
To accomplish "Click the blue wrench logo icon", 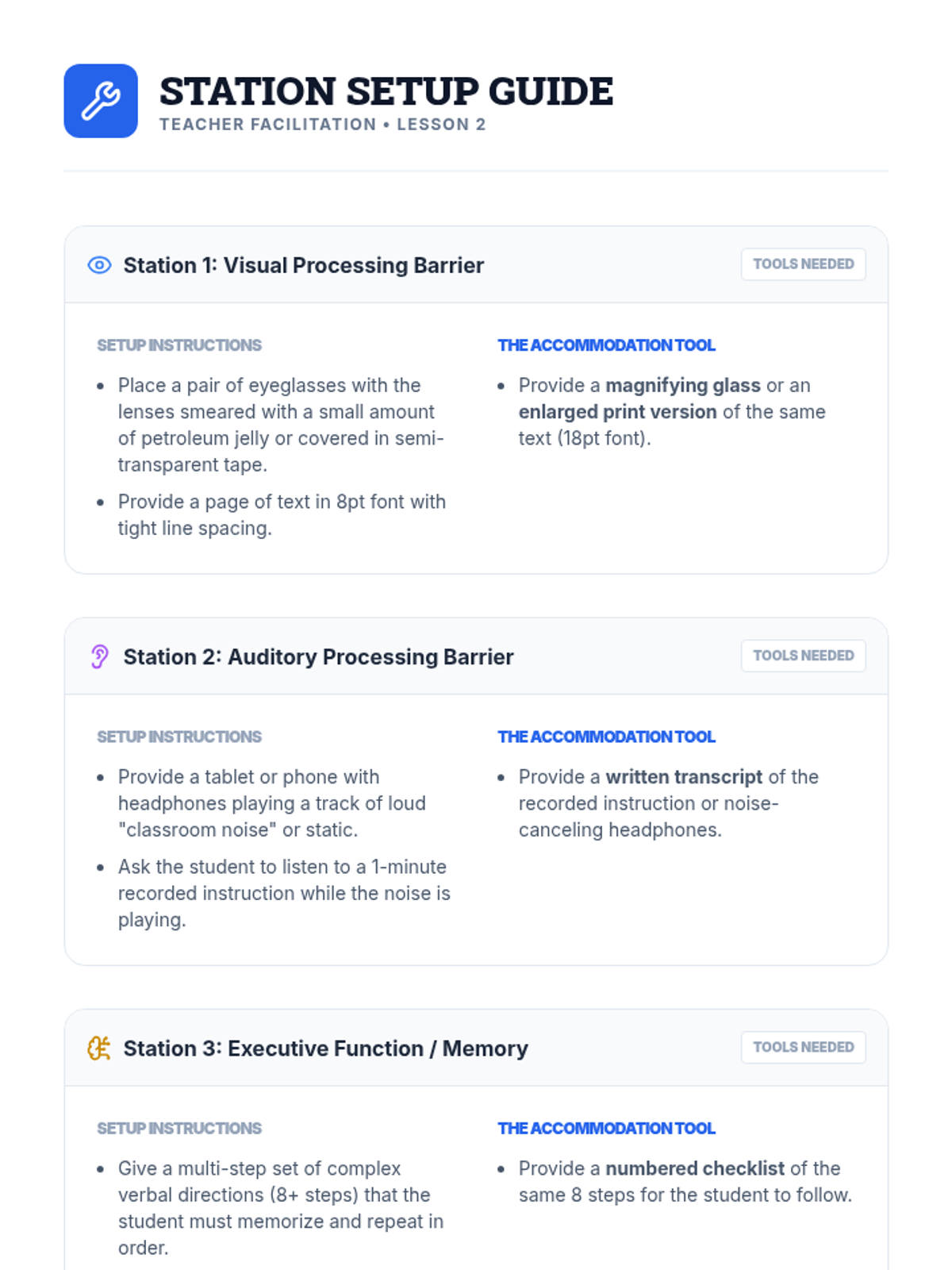I will (101, 101).
